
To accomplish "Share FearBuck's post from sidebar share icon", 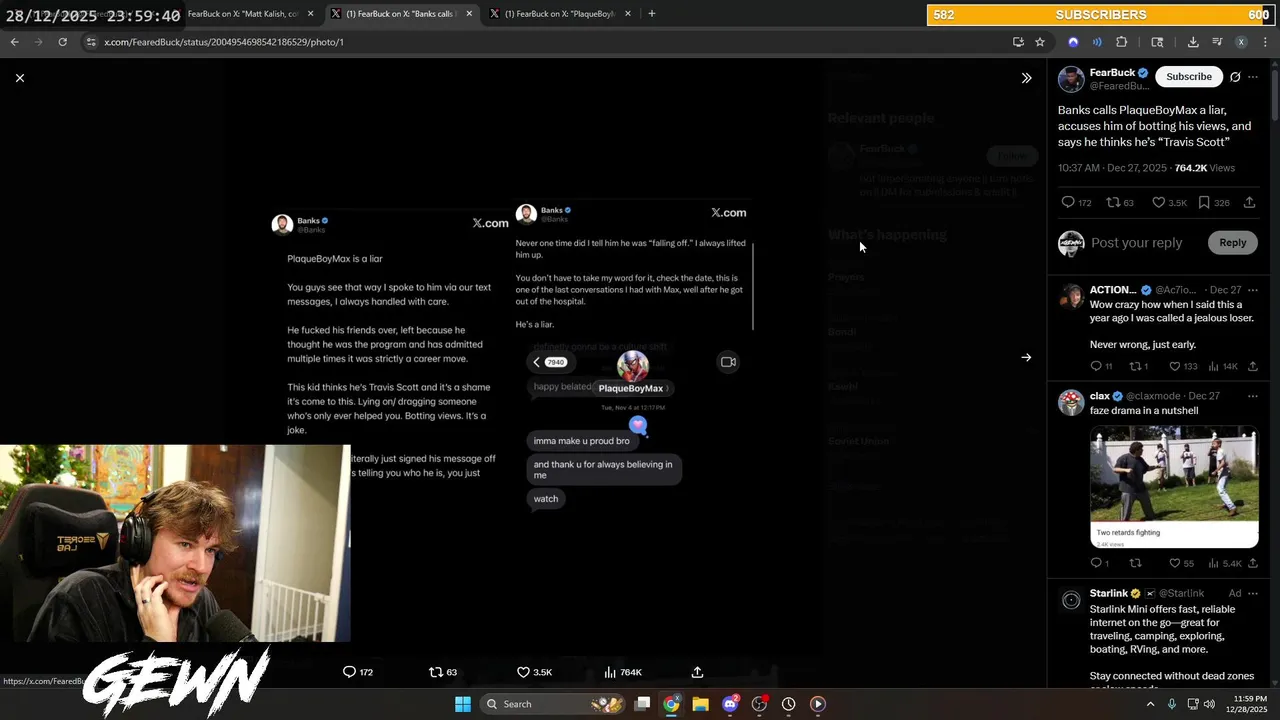I will click(1250, 202).
